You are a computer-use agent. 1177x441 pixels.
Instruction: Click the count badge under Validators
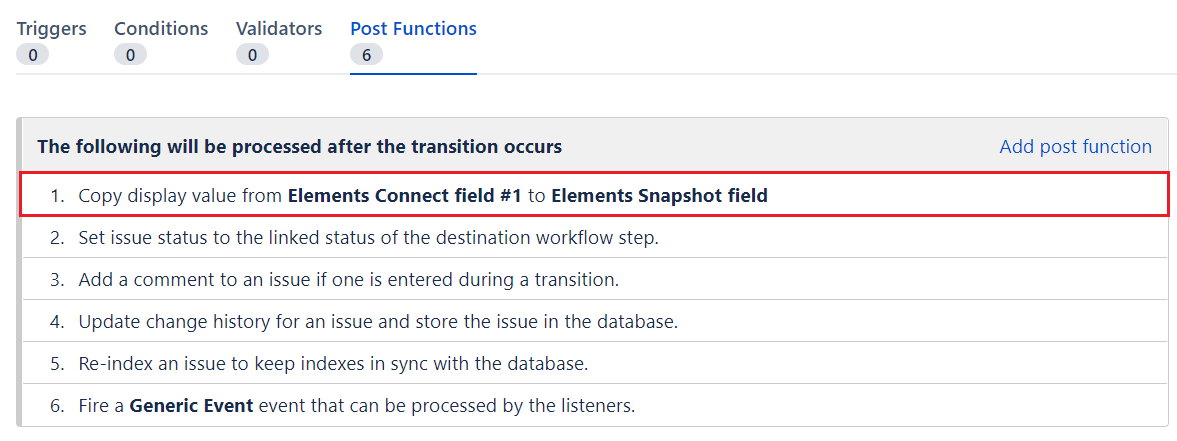tap(252, 55)
